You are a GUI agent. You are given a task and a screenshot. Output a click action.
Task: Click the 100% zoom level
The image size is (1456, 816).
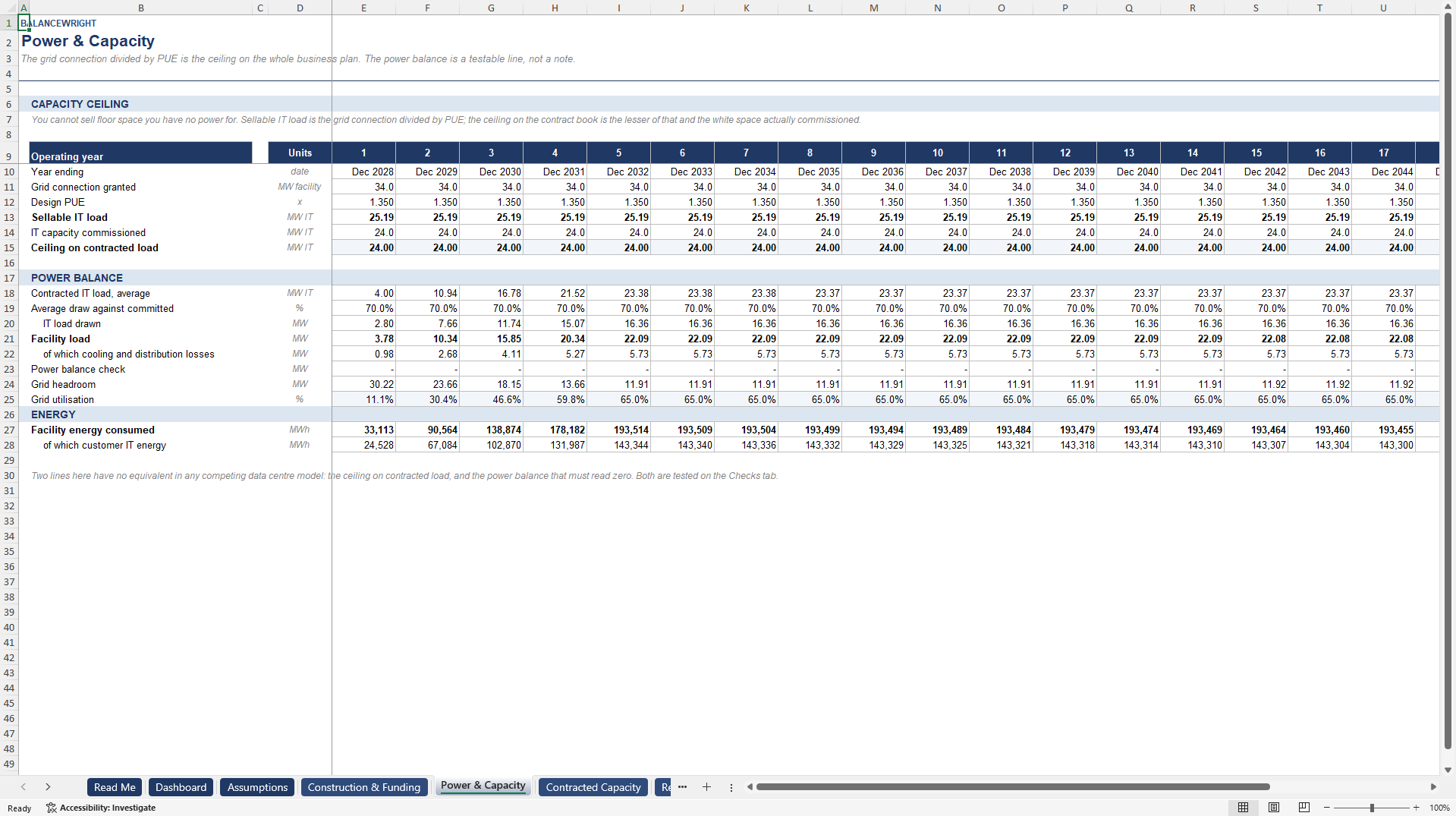tap(1439, 808)
